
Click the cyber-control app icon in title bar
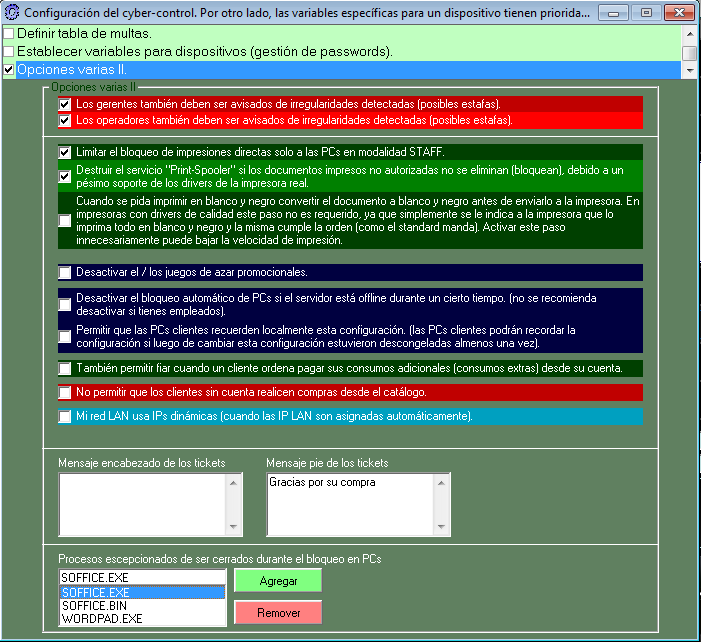coord(12,12)
